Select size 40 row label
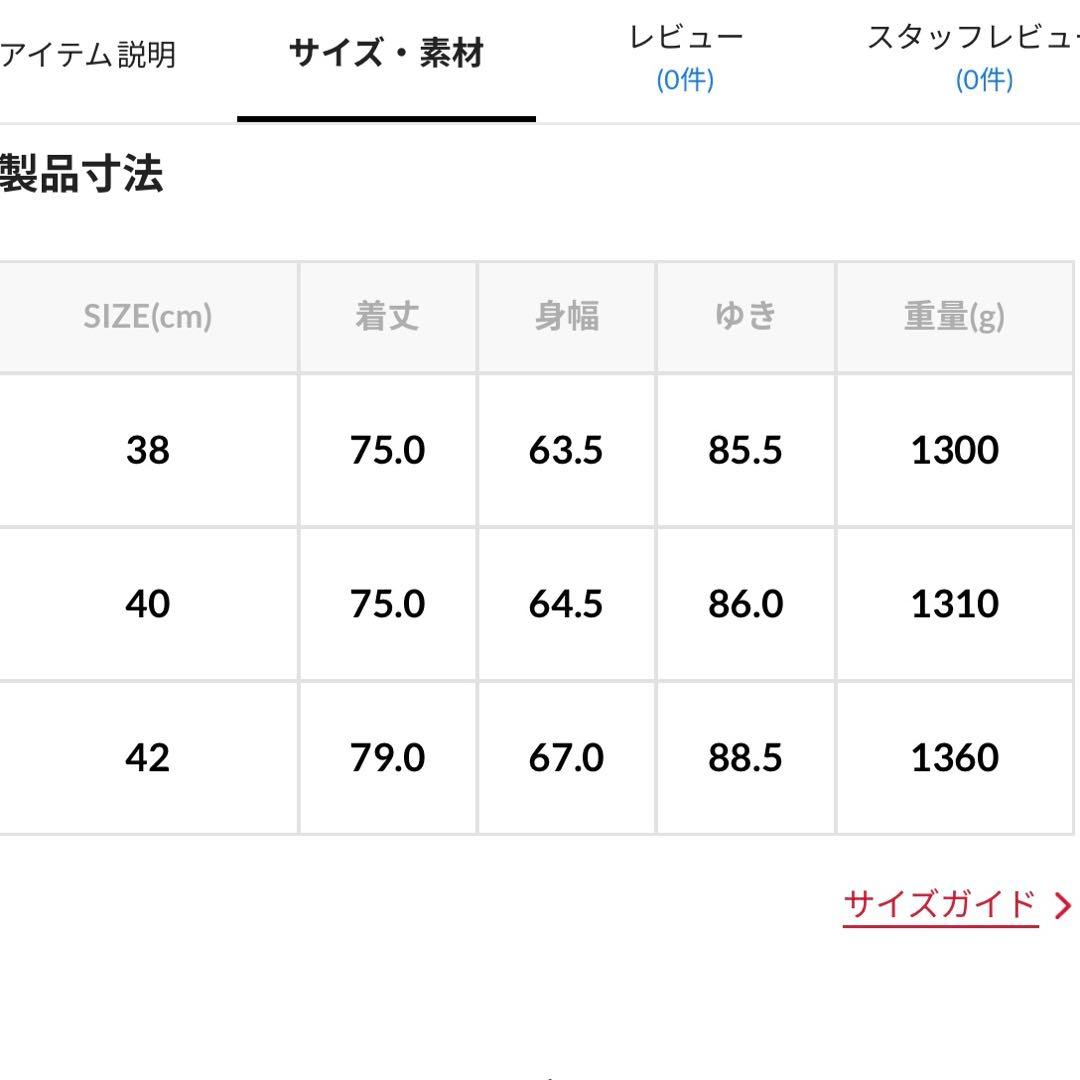The height and width of the screenshot is (1080, 1080). (146, 604)
